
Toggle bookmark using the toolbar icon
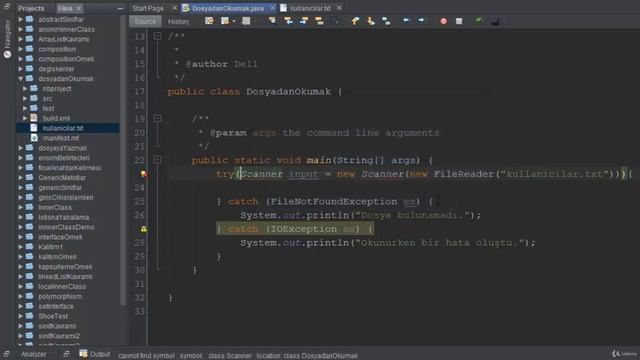coord(386,21)
